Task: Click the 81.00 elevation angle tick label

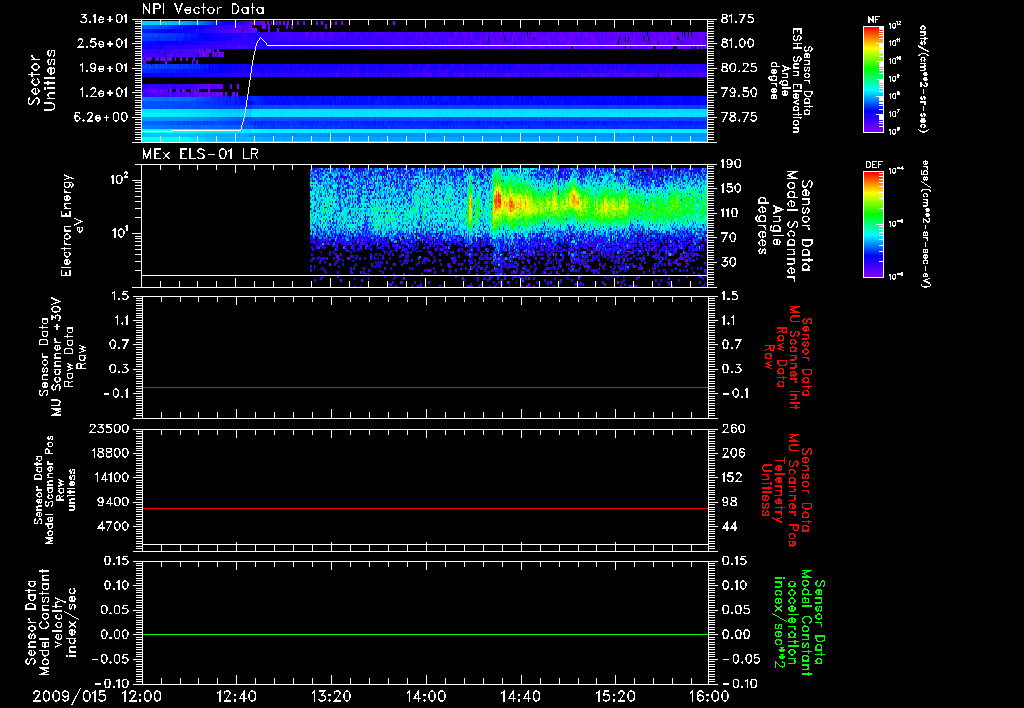Action: pyautogui.click(x=737, y=43)
